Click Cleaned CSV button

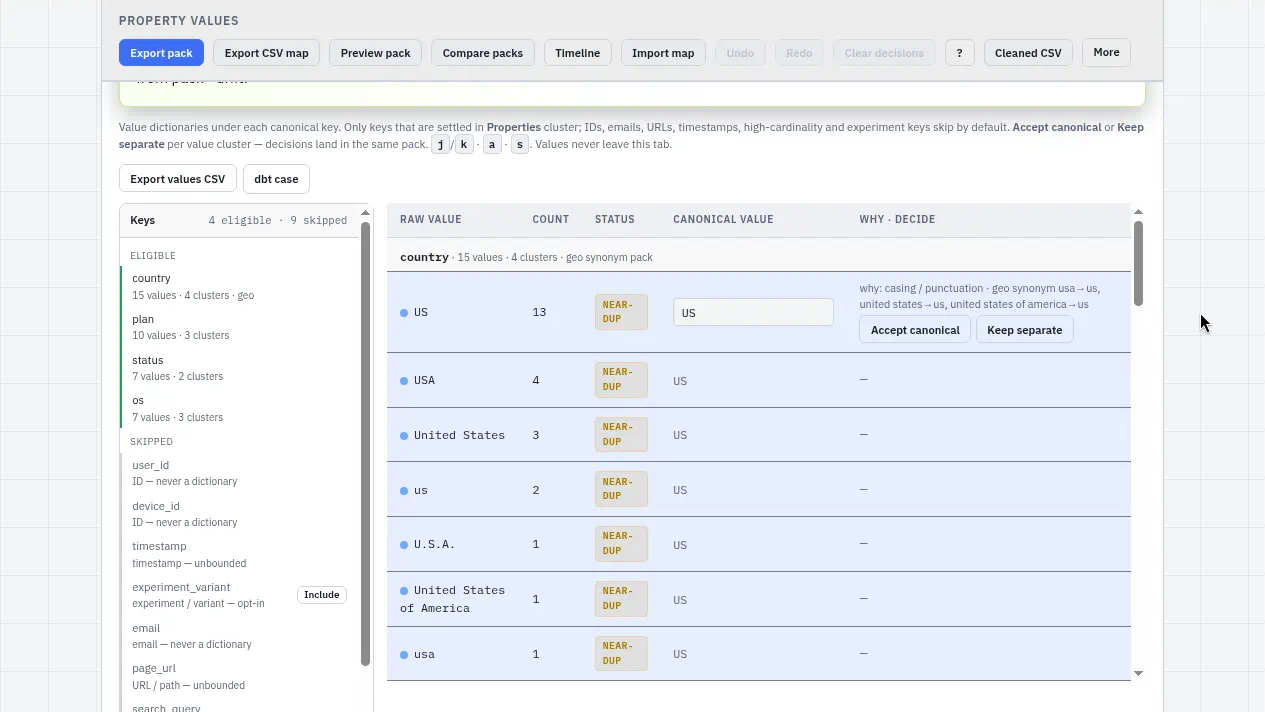pos(1028,53)
